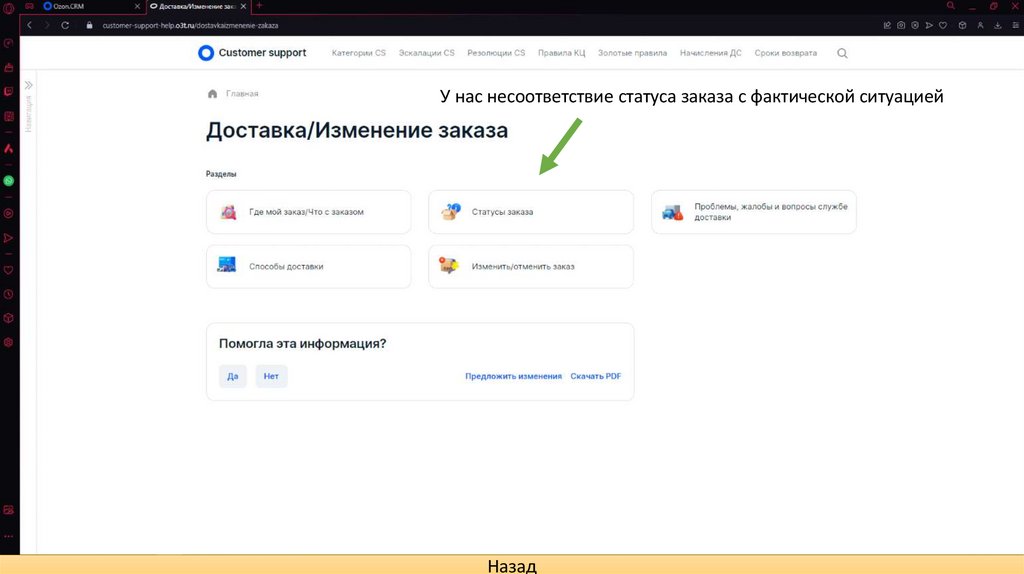
Task: Close the Ozon.CRM tab
Action: point(137,6)
